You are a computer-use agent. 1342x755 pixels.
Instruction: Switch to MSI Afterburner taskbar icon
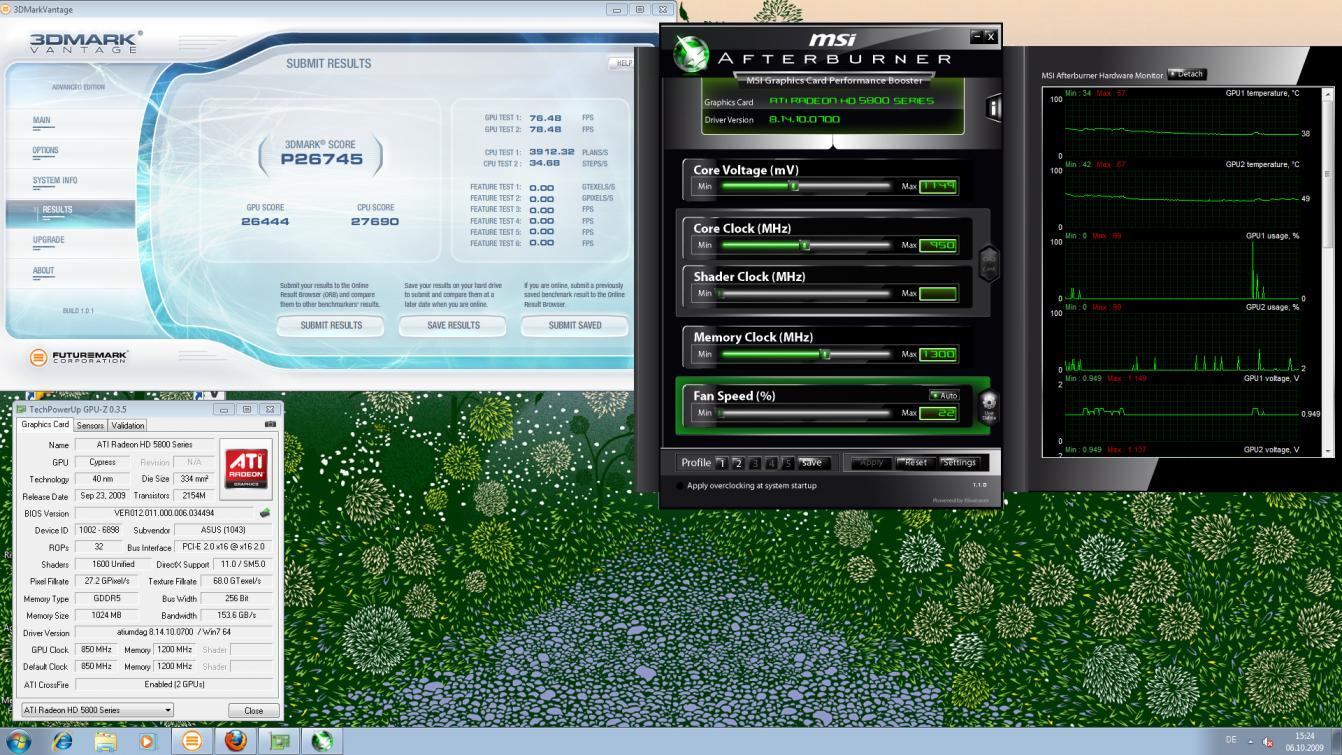322,741
